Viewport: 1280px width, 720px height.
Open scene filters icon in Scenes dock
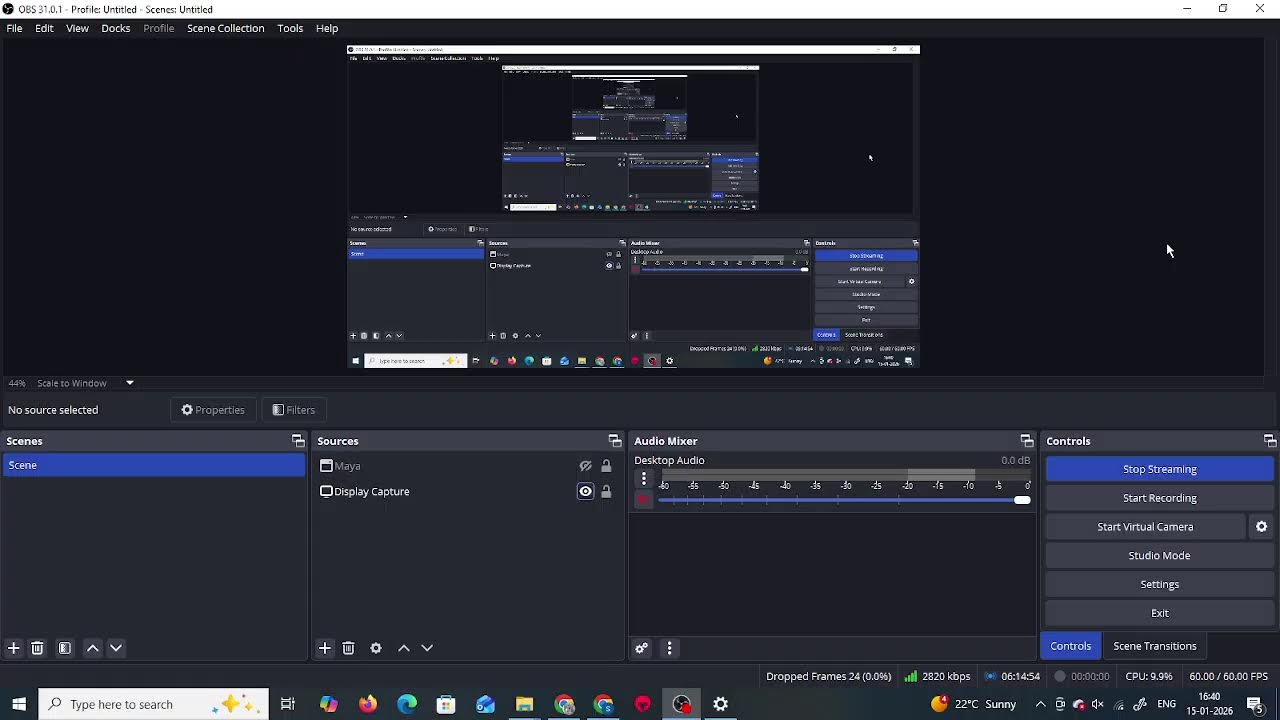tap(65, 648)
